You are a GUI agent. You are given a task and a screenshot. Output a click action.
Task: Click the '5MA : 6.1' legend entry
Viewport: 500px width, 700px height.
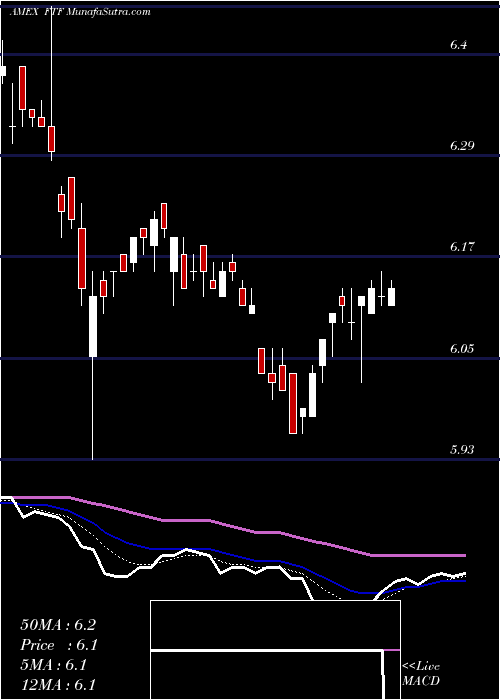tap(54, 665)
